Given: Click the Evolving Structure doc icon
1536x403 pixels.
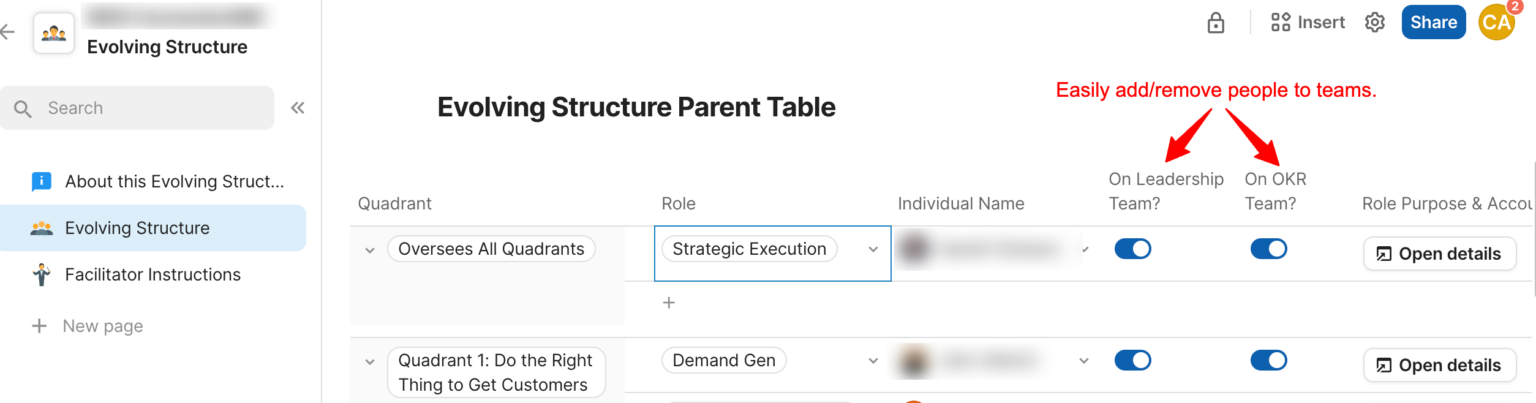Looking at the screenshot, I should pos(54,33).
